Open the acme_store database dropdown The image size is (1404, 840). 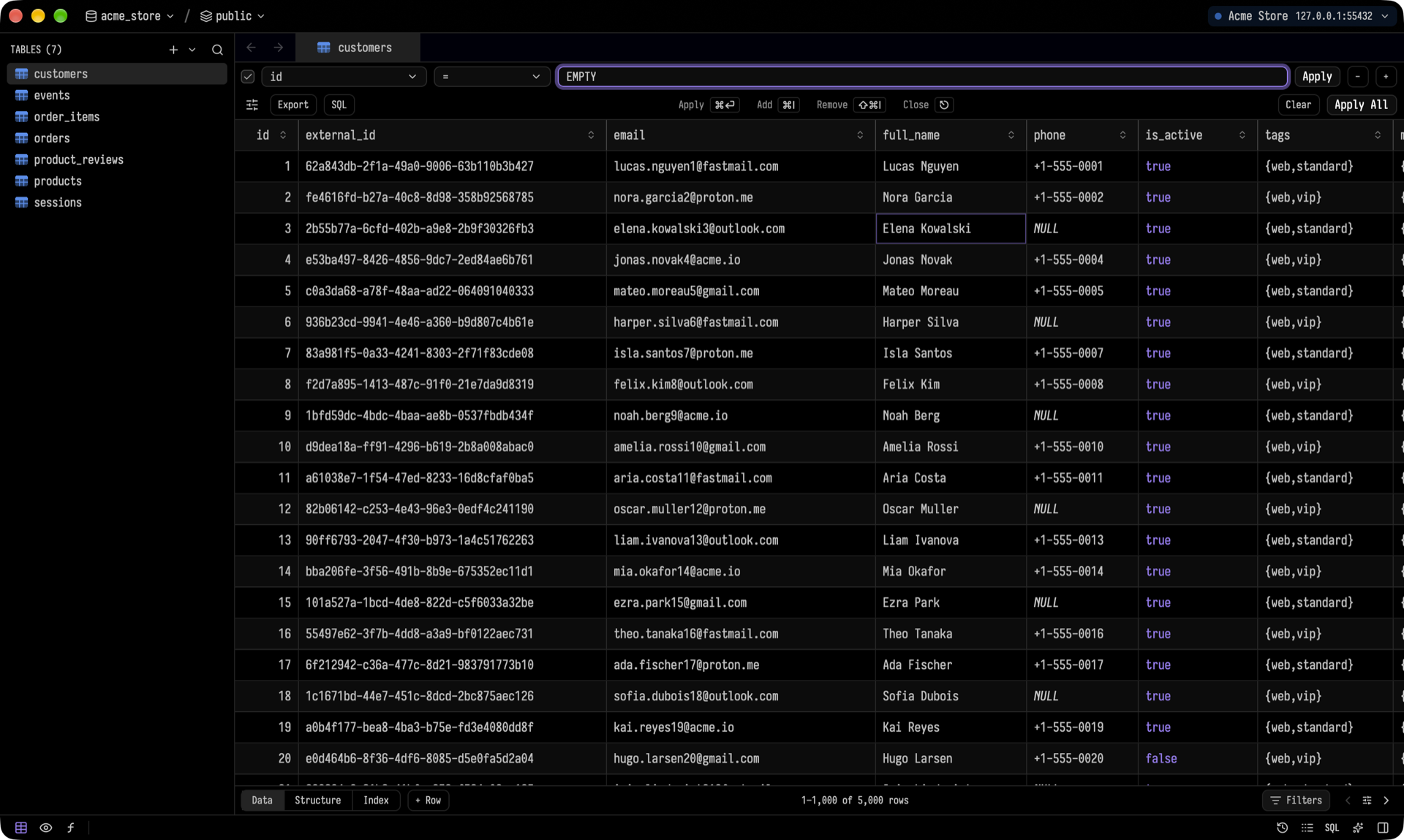pos(130,16)
